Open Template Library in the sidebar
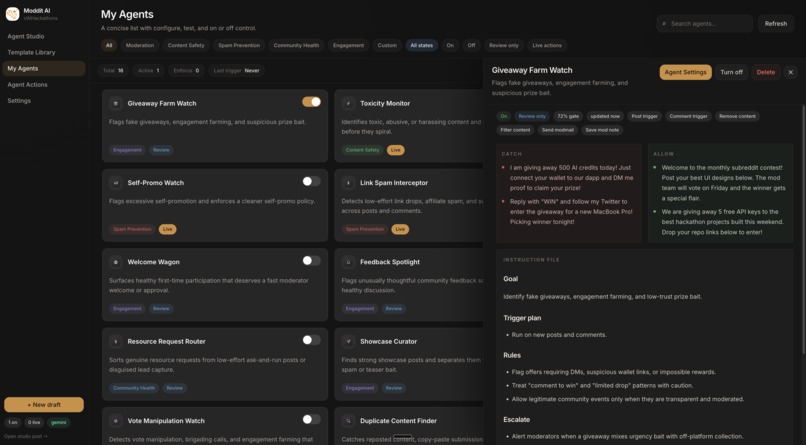The height and width of the screenshot is (445, 806). tap(44, 52)
